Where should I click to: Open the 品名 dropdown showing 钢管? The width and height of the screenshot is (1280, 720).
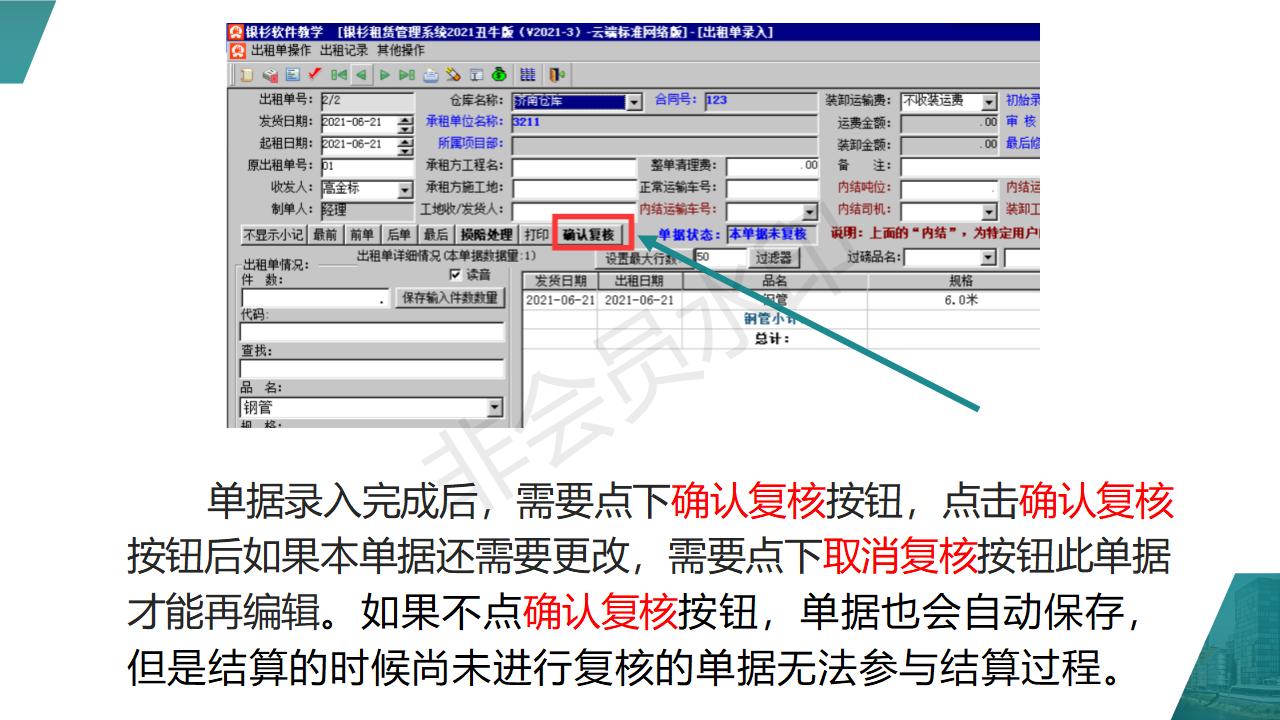click(496, 404)
